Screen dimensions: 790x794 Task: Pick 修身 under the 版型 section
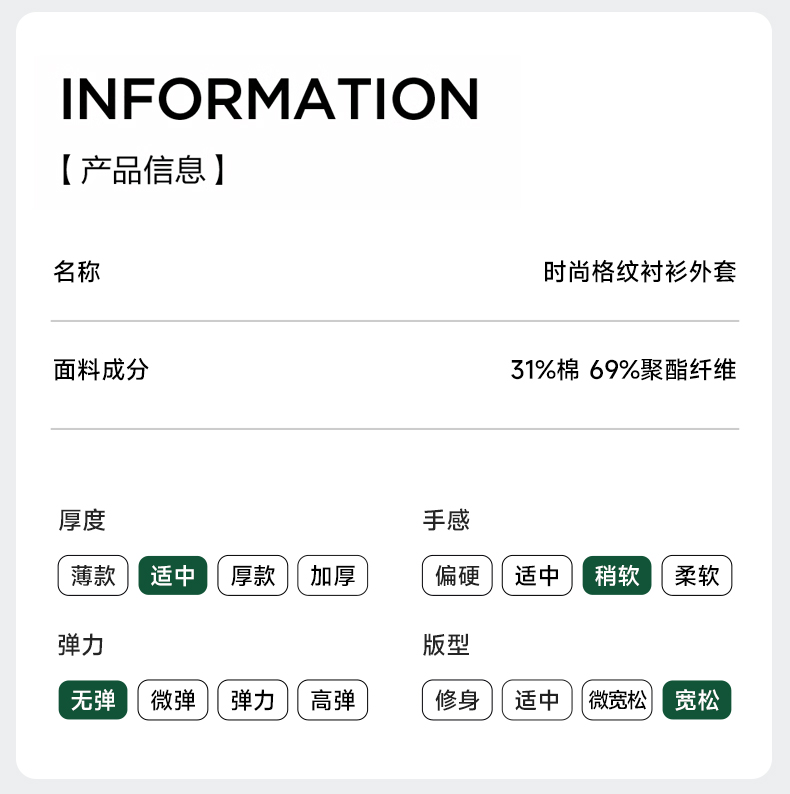coord(457,700)
